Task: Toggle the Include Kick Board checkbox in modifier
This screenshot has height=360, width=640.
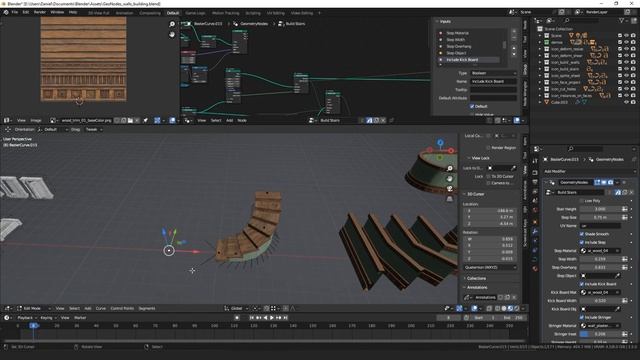Action: pos(582,284)
